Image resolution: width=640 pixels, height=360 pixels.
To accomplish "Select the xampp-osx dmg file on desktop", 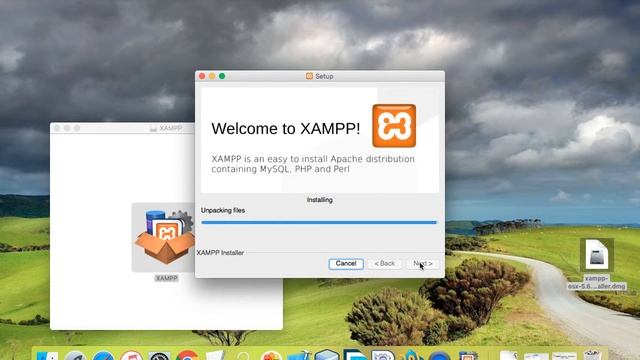I will tap(597, 264).
